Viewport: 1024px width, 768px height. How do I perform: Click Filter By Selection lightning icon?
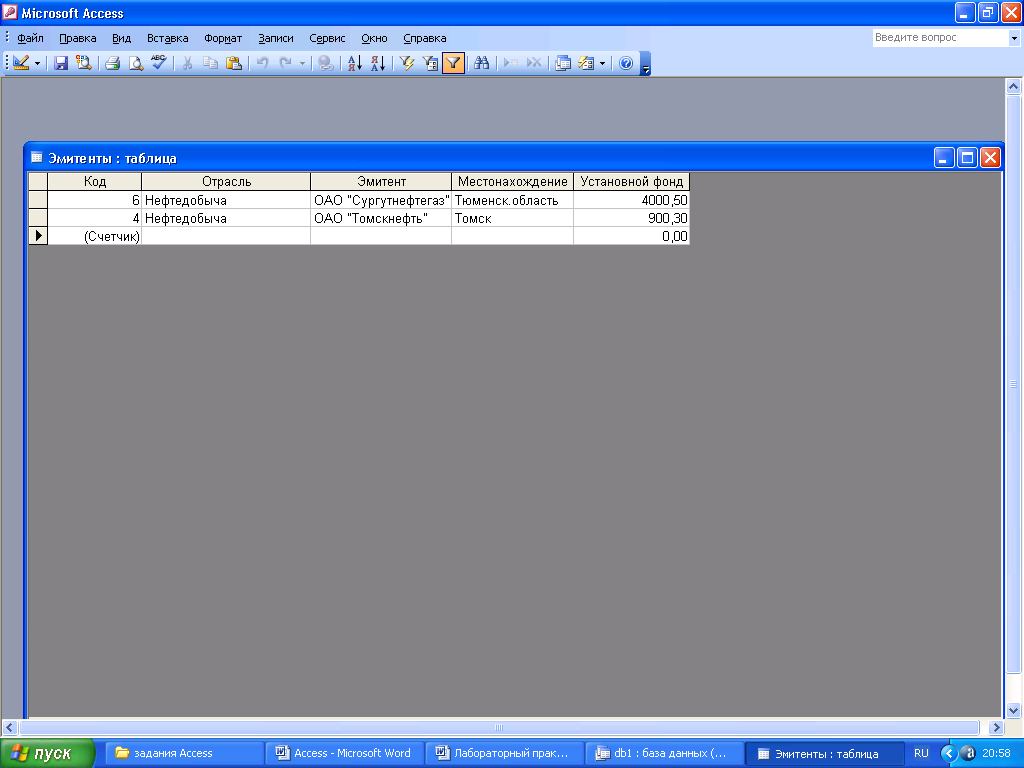(x=407, y=63)
